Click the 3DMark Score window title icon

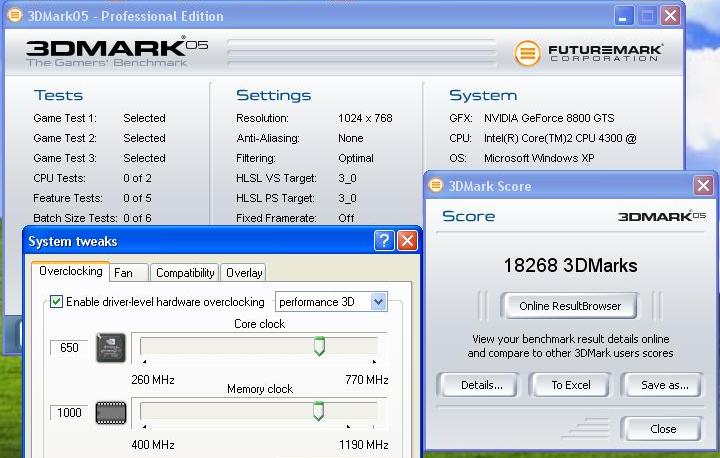click(x=435, y=186)
